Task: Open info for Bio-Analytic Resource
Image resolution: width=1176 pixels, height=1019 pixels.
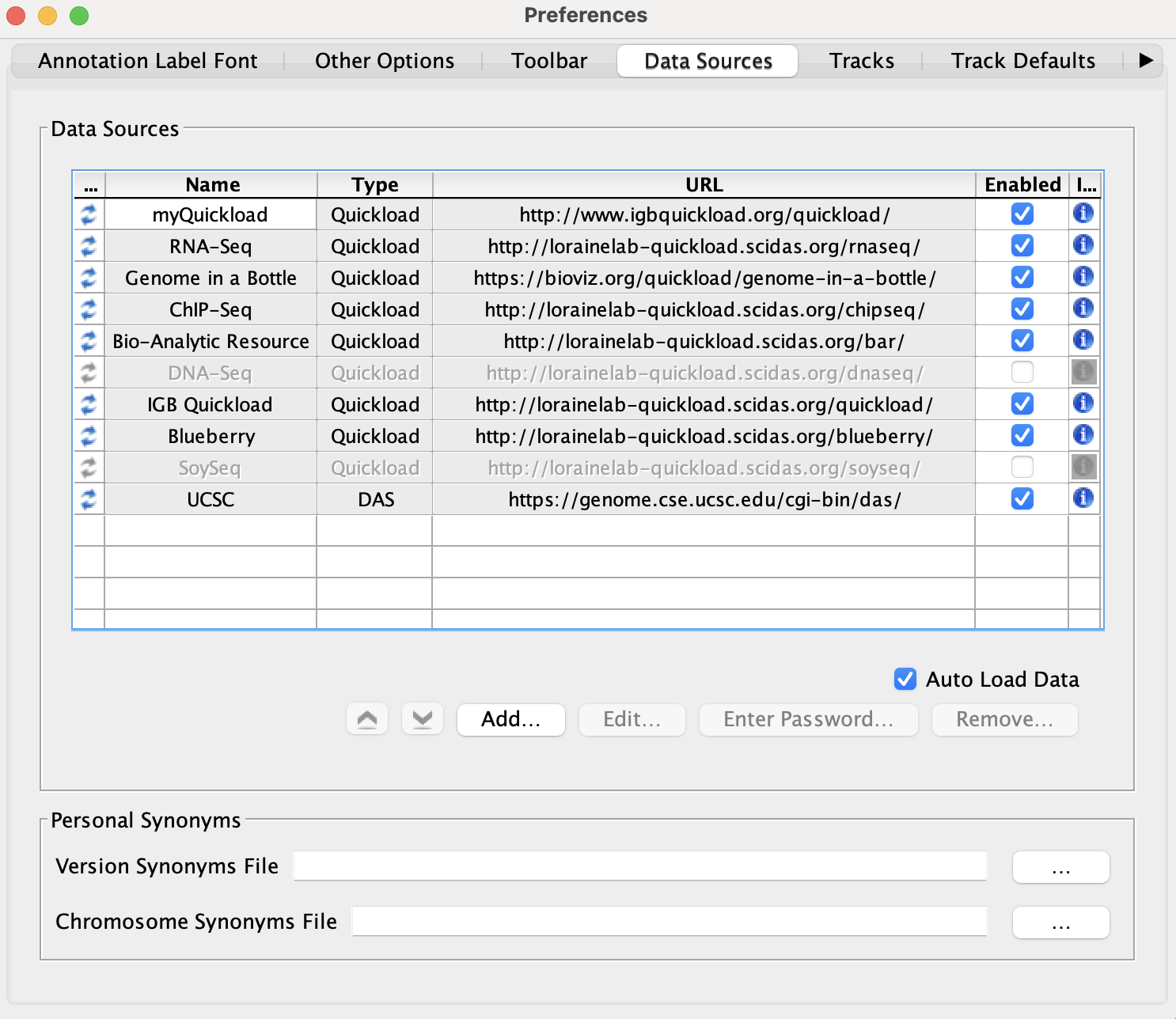Action: [x=1083, y=340]
